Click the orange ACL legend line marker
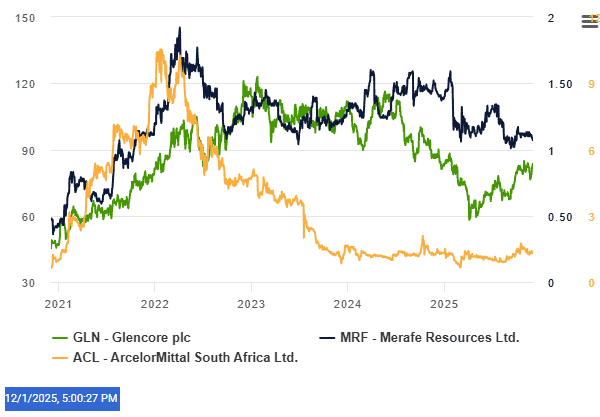Image resolution: width=600 pixels, height=417 pixels. [x=58, y=356]
